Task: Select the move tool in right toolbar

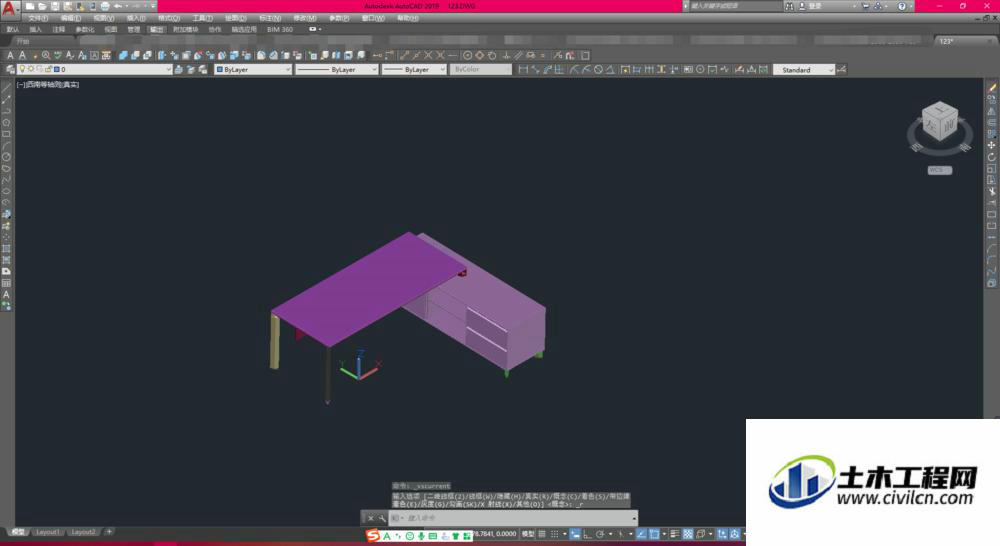Action: tap(992, 145)
